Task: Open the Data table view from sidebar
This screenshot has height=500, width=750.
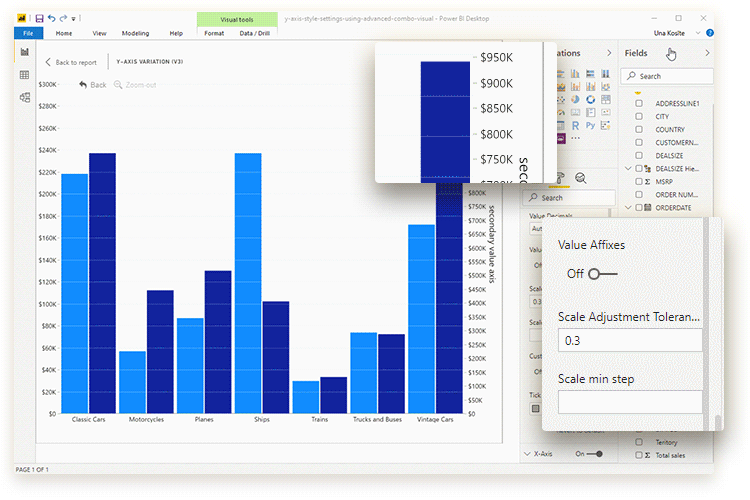Action: point(24,75)
